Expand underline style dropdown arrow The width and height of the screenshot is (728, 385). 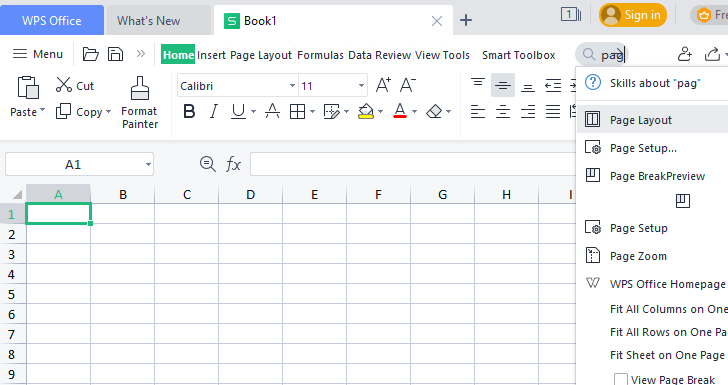pyautogui.click(x=253, y=111)
